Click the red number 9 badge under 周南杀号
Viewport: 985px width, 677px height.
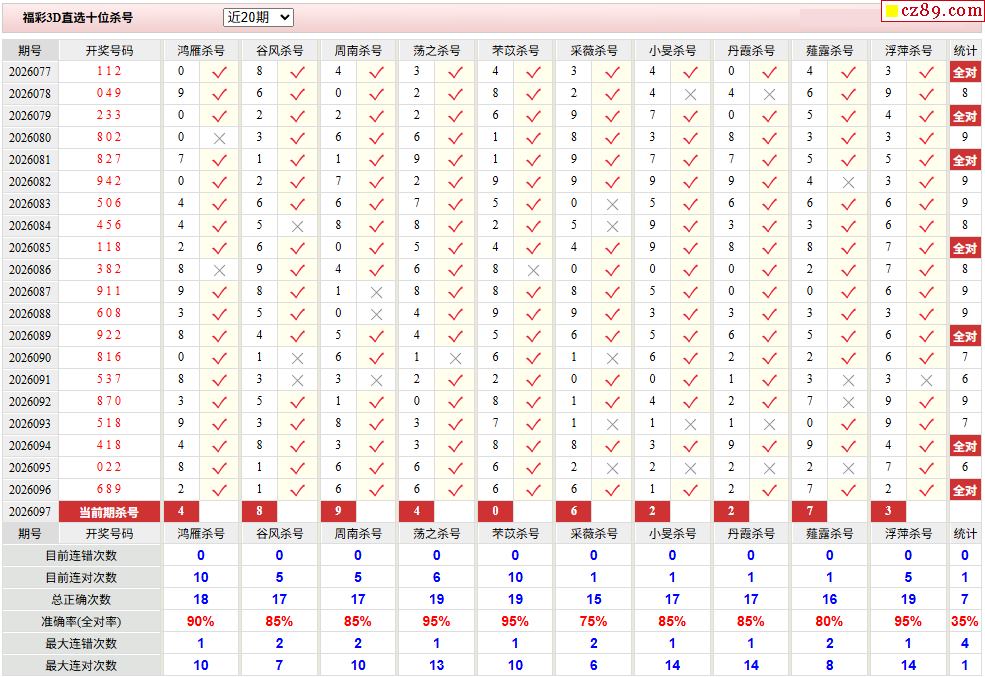[x=338, y=512]
